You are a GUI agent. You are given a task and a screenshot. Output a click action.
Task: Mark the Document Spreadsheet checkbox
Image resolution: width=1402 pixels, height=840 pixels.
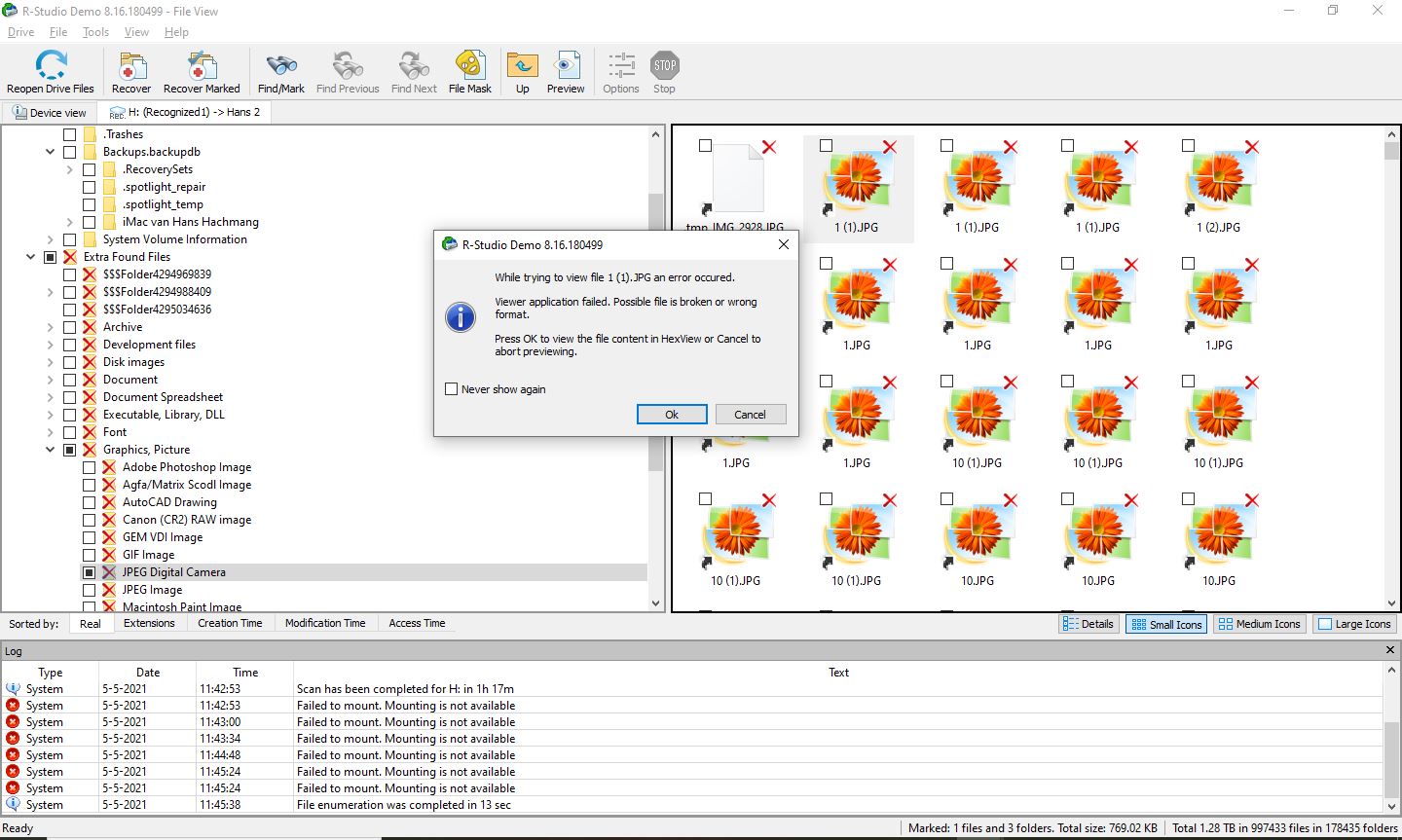pyautogui.click(x=70, y=397)
